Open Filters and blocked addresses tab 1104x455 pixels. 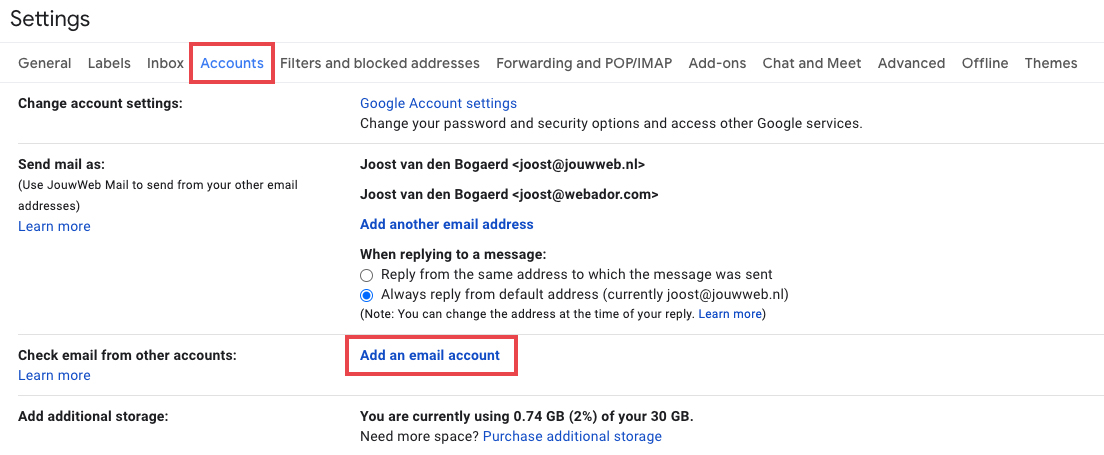(x=380, y=63)
